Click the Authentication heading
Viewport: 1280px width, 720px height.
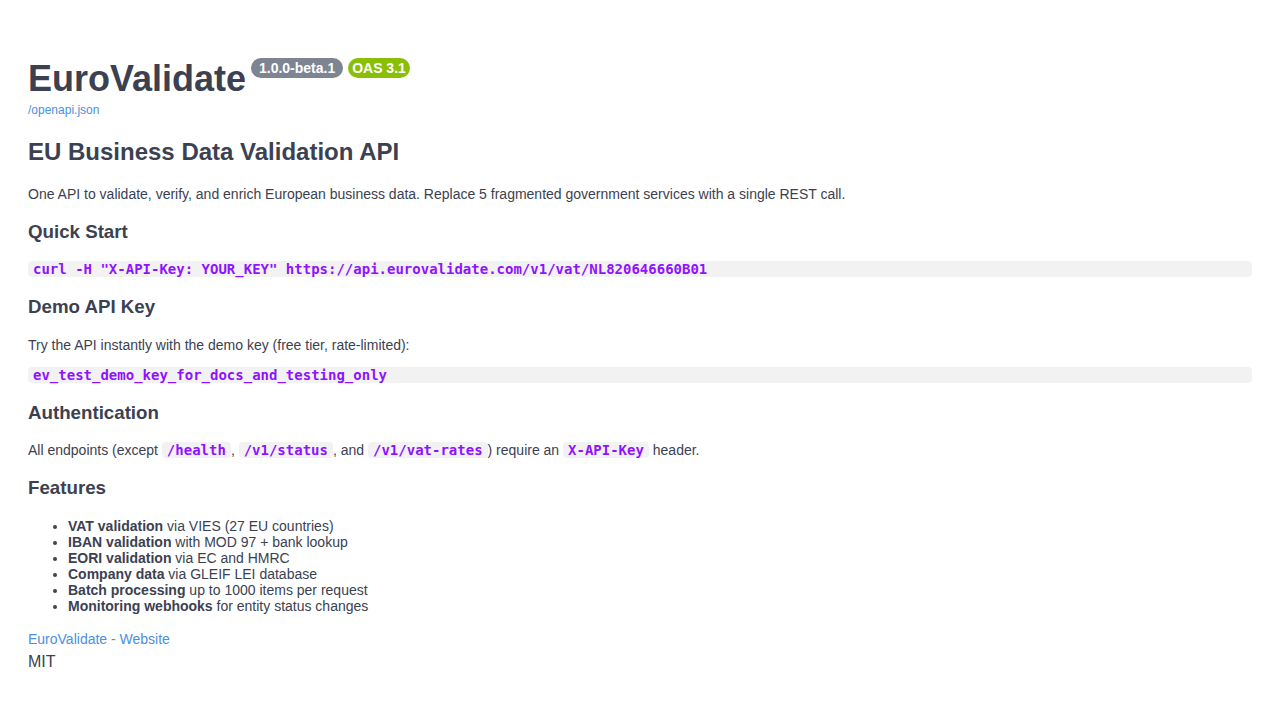tap(93, 413)
